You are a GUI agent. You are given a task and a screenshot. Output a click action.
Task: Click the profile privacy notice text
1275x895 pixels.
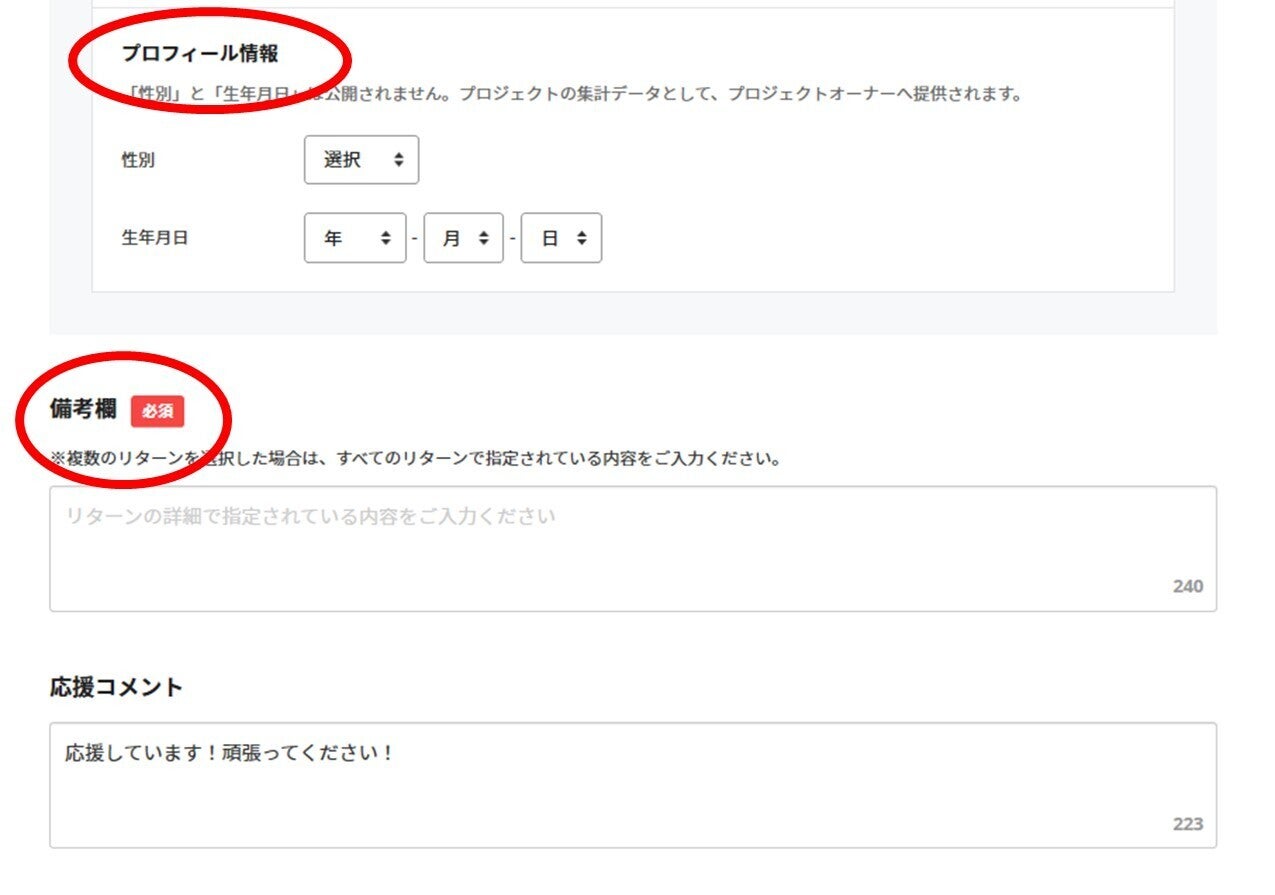pos(570,94)
